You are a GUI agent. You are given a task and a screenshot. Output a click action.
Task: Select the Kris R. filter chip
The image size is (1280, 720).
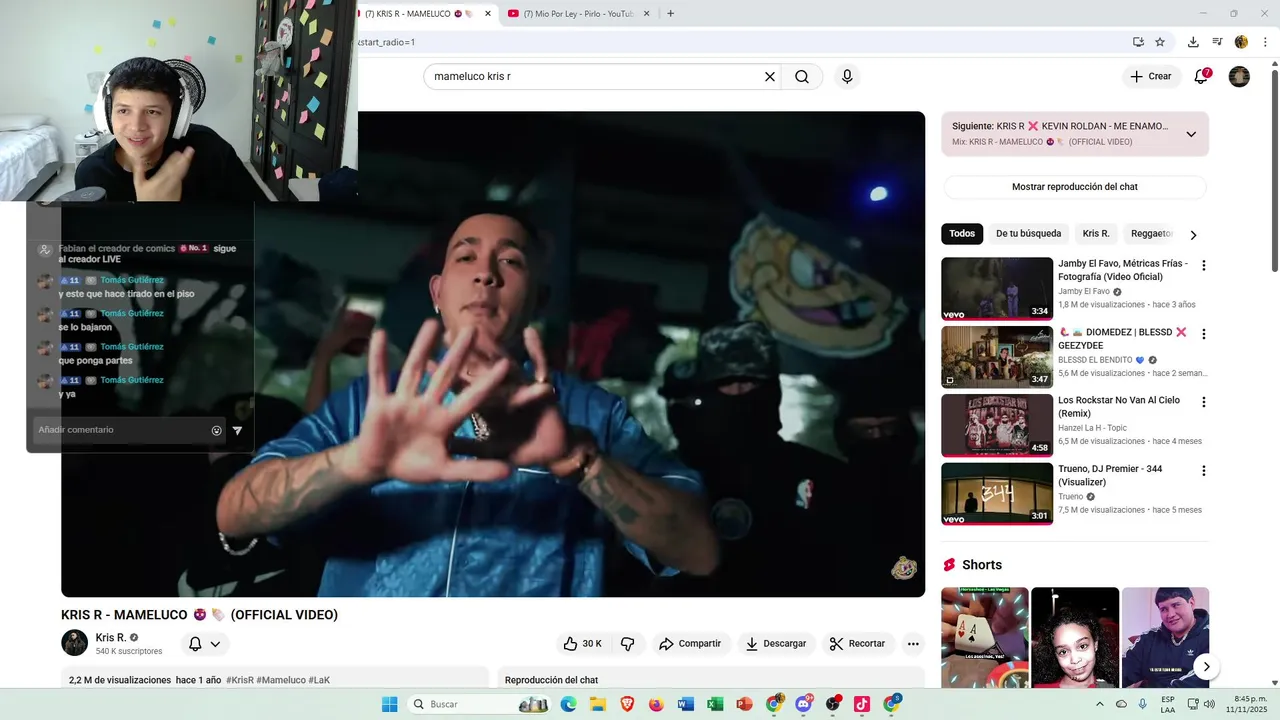(1096, 234)
